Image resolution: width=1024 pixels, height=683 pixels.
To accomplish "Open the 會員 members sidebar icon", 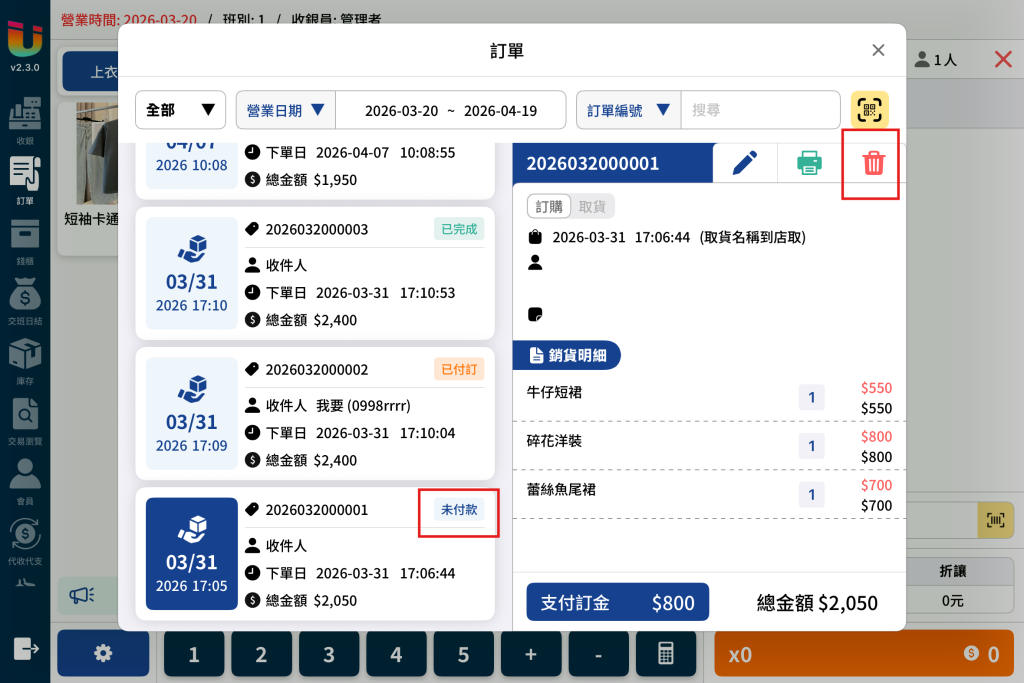I will coord(25,481).
